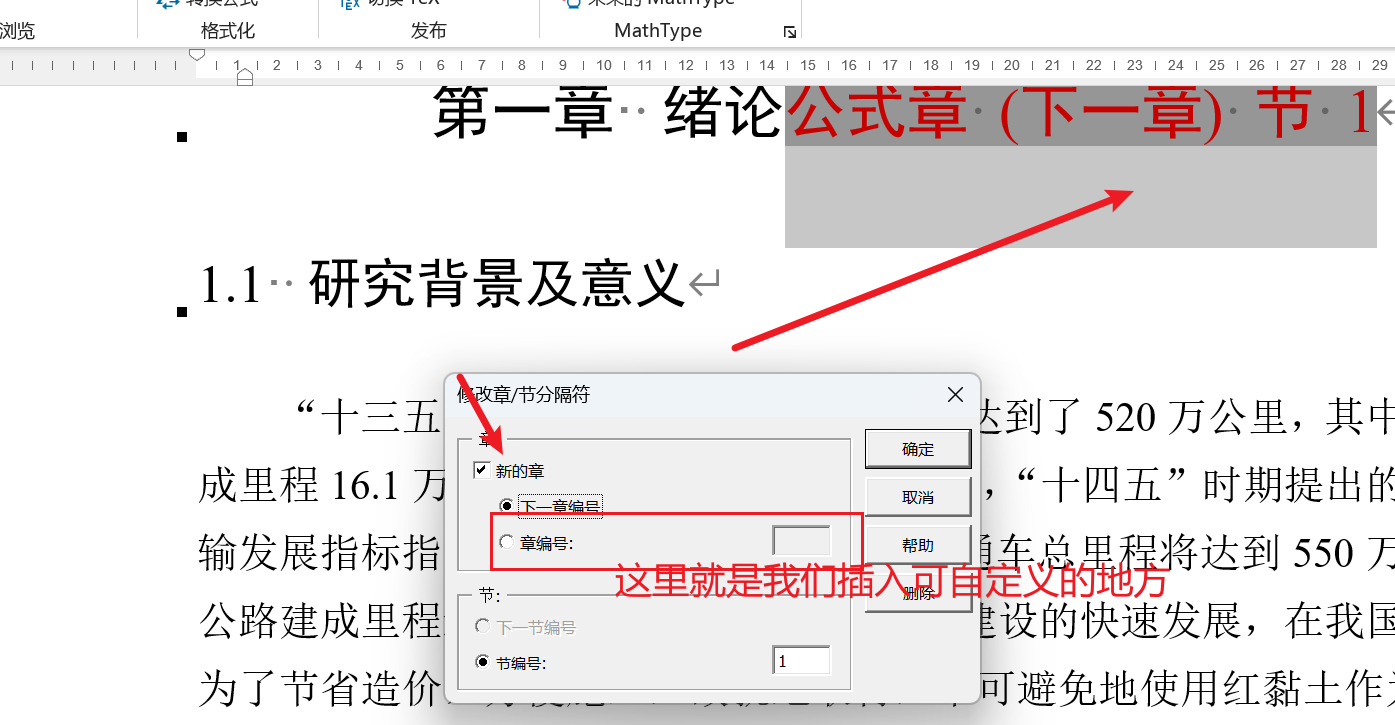The height and width of the screenshot is (725, 1395).
Task: Click the 章编号 number input box
Action: point(801,541)
